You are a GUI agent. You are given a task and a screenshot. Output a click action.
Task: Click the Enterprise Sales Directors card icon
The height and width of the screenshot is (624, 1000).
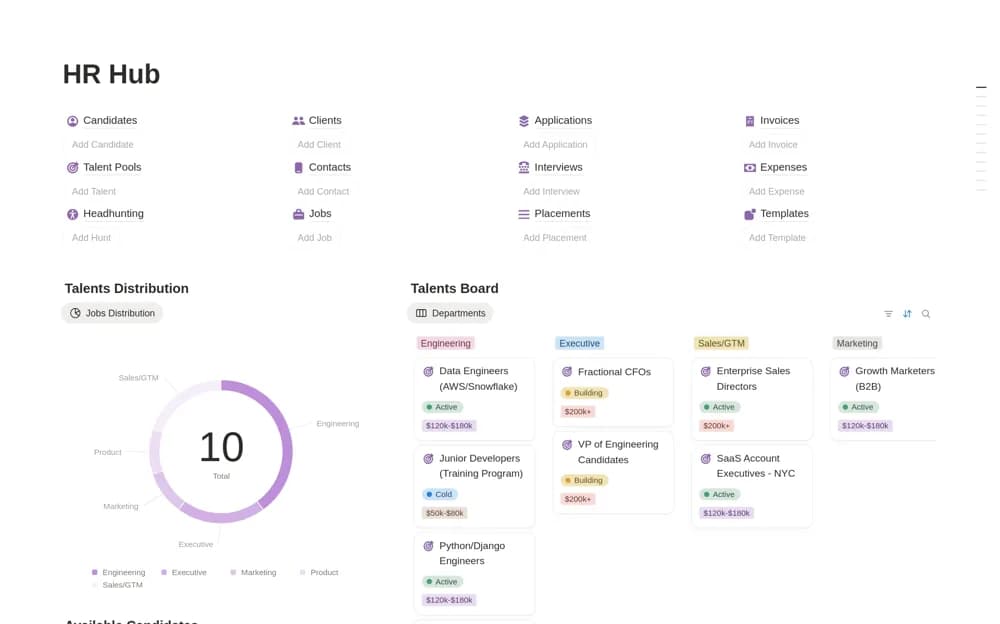coord(705,371)
